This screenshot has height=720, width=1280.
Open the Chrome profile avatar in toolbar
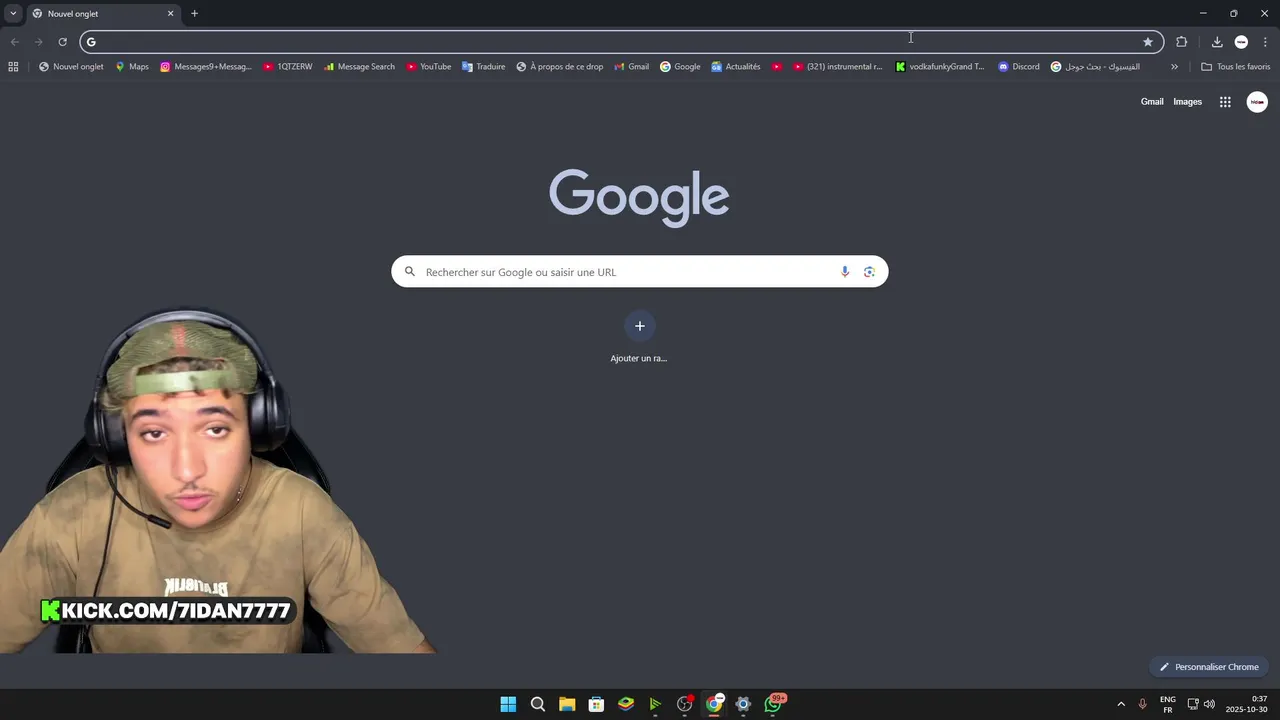(x=1241, y=42)
